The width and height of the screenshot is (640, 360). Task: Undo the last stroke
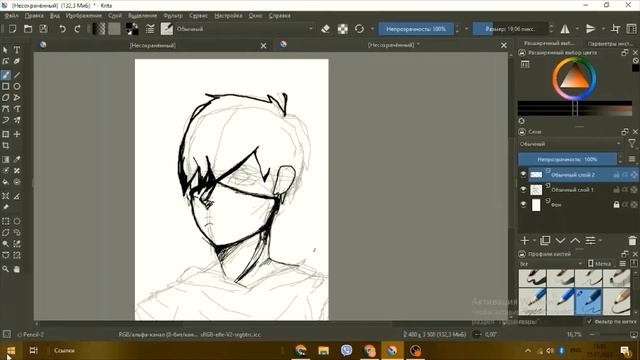[62, 29]
